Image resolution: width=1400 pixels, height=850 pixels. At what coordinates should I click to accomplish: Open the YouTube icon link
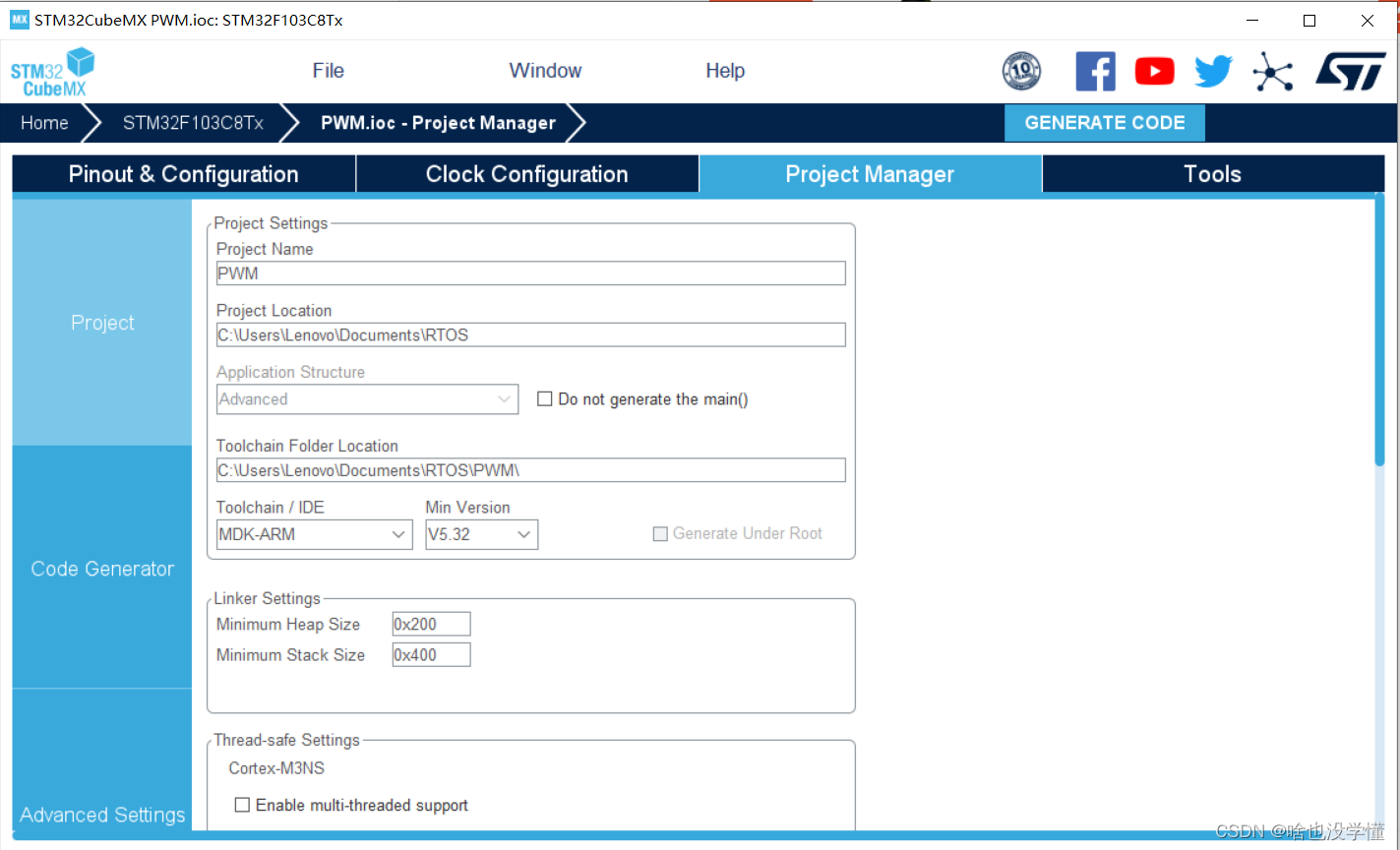tap(1154, 71)
